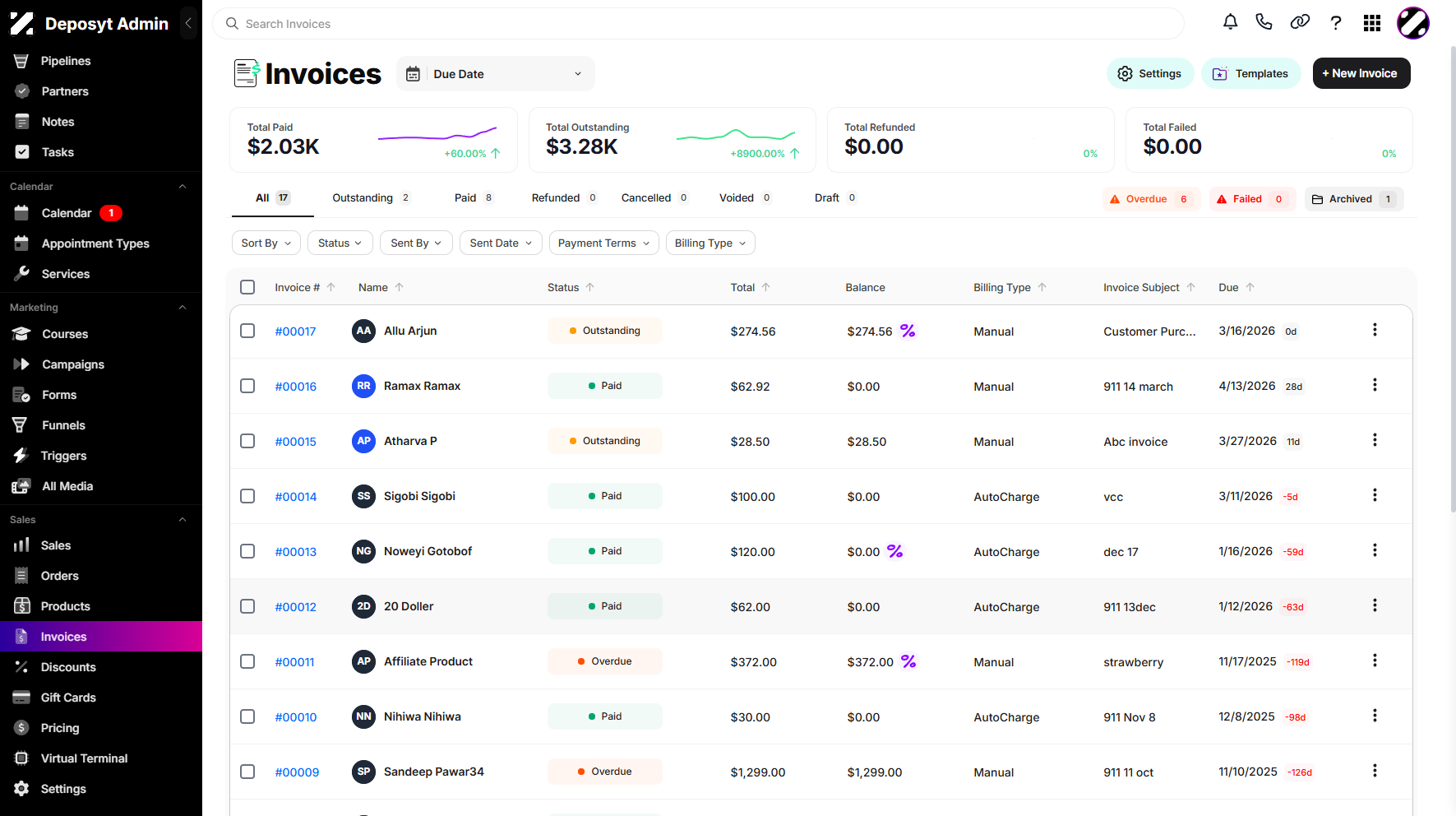
Task: Tick the checkbox for invoice #00013
Action: pos(247,551)
